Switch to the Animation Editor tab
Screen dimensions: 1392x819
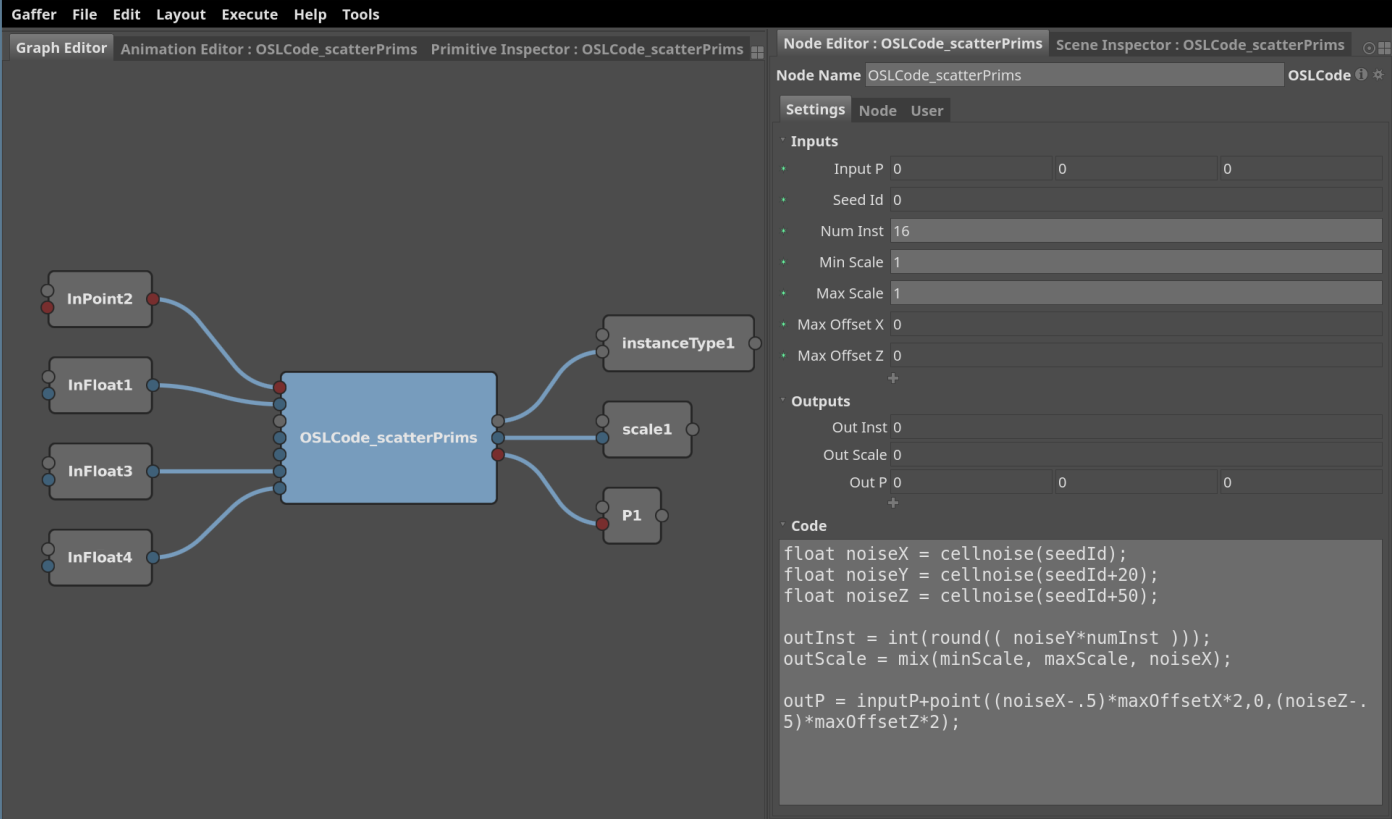point(269,49)
